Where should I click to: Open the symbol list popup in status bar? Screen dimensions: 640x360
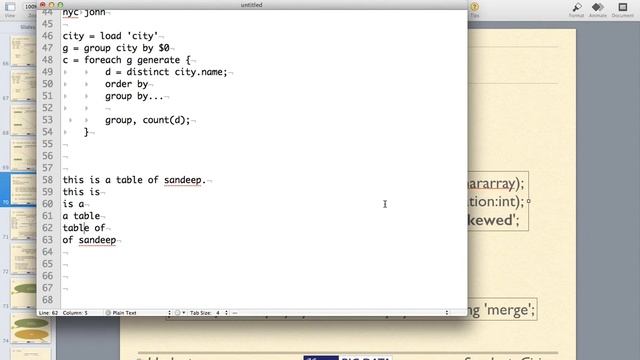pyautogui.click(x=340, y=313)
